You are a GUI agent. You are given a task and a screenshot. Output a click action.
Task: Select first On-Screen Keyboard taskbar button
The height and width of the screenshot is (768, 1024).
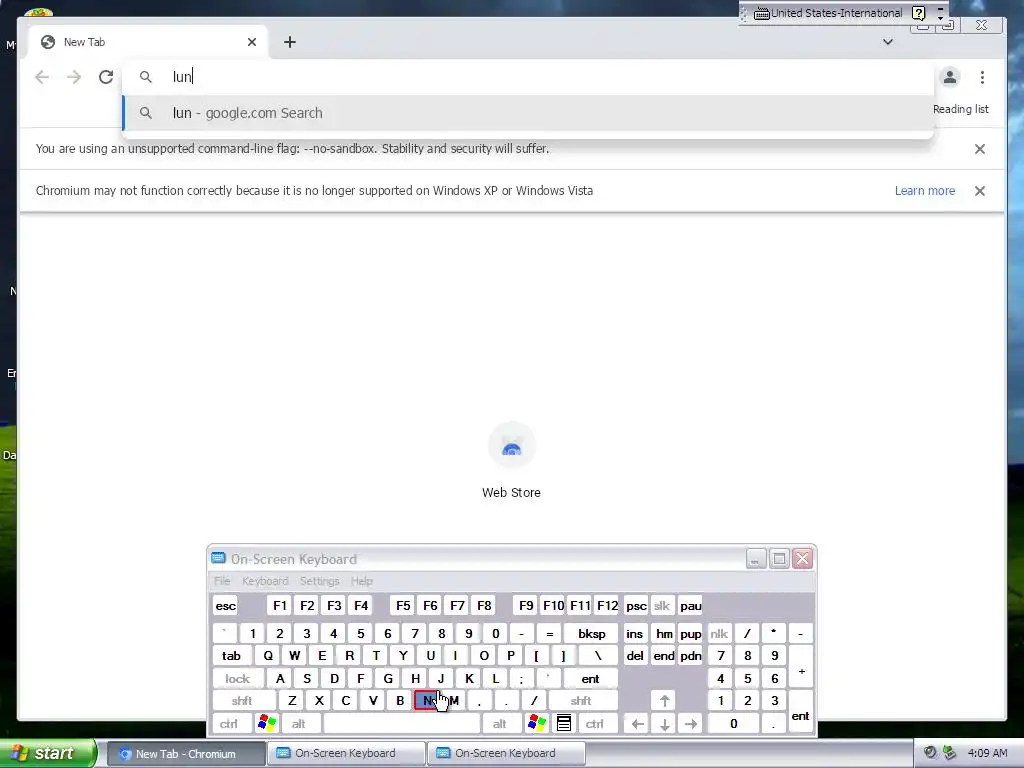pos(345,753)
